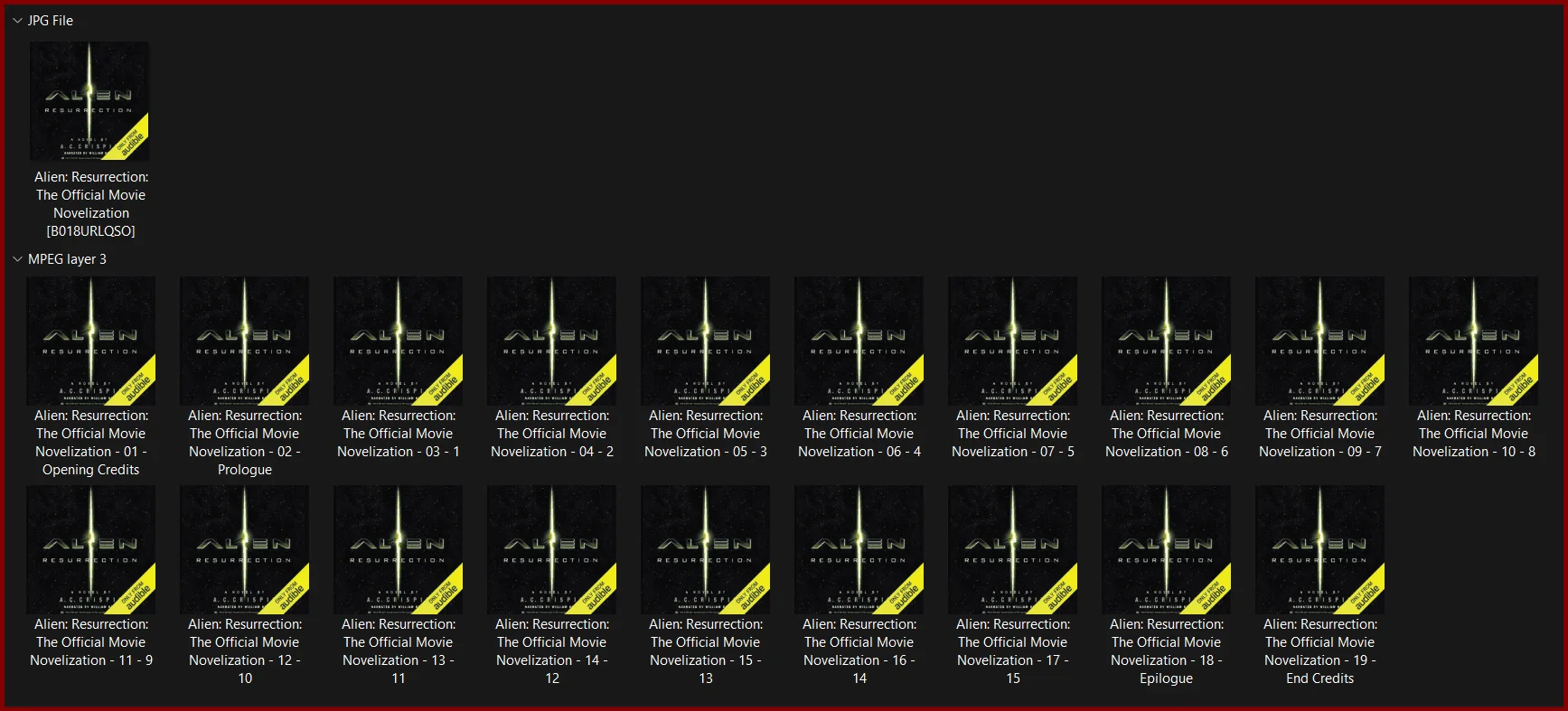Select thumbnail of track 16 - 14

pos(859,549)
